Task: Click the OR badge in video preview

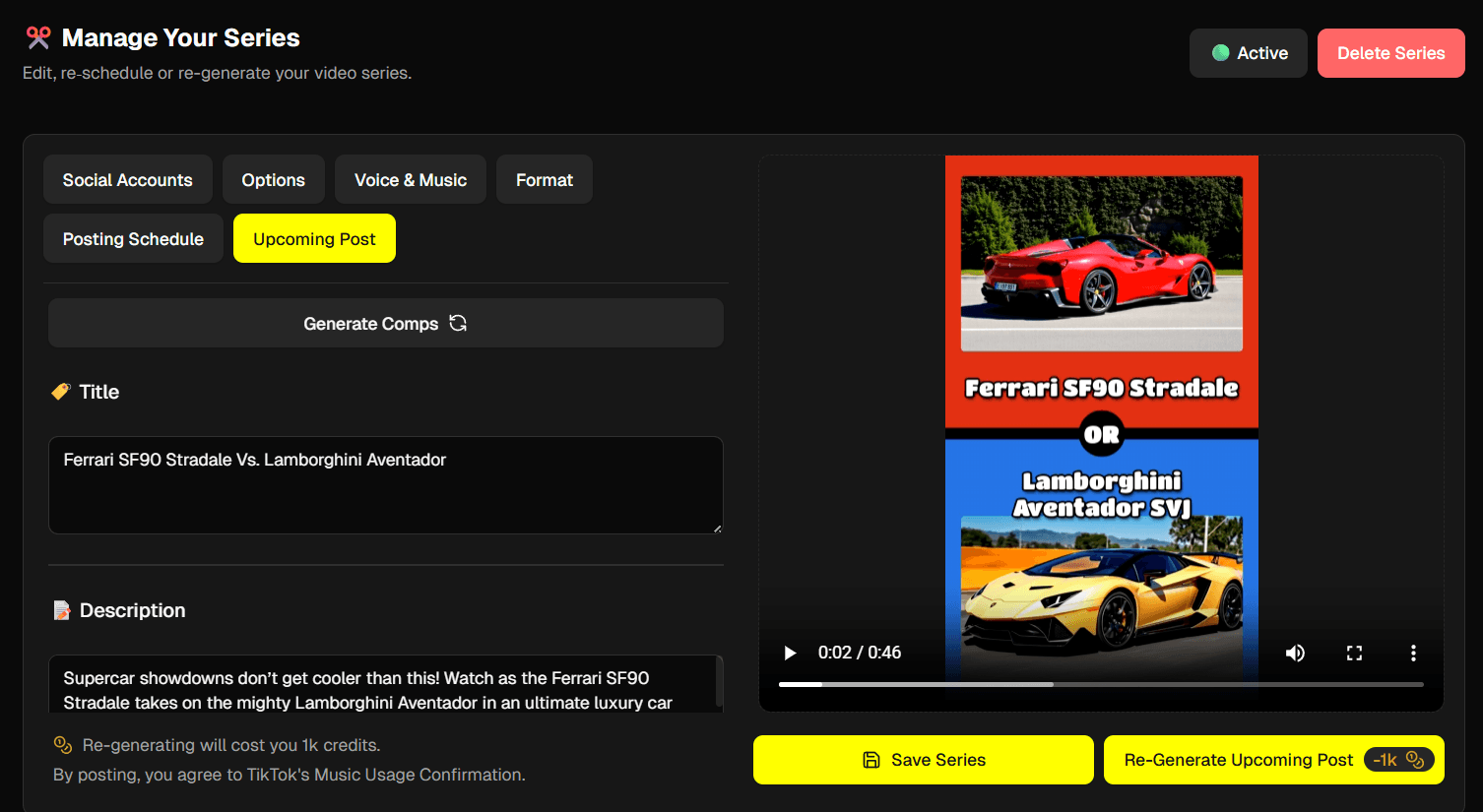Action: 1102,434
